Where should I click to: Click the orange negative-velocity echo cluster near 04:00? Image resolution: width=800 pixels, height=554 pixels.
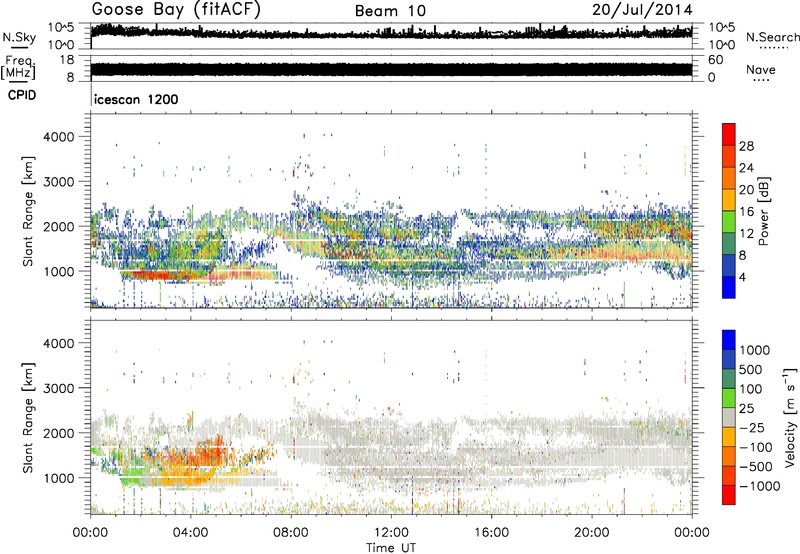tap(196, 454)
